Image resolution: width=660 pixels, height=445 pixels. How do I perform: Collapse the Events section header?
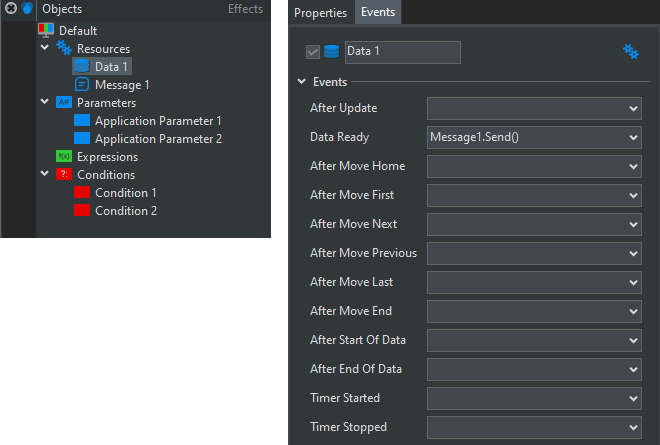pos(302,82)
